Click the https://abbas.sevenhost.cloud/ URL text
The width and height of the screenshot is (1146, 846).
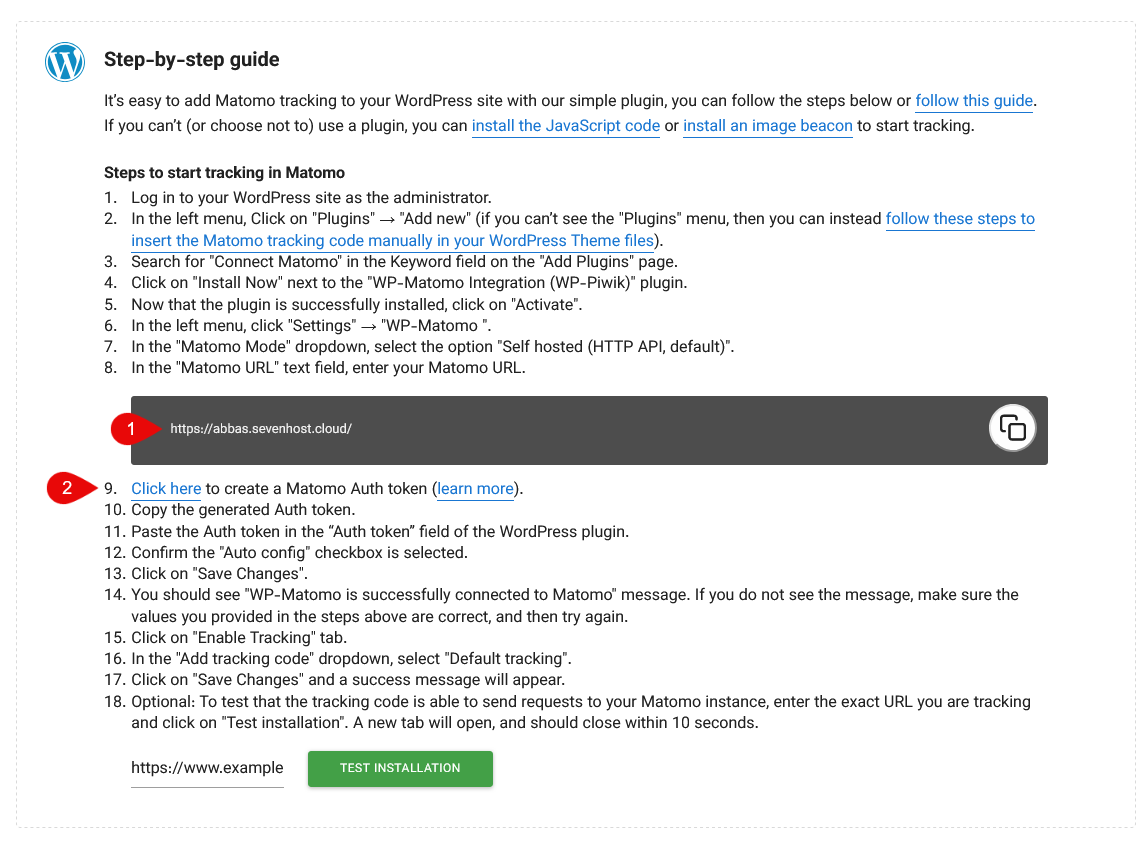(261, 429)
